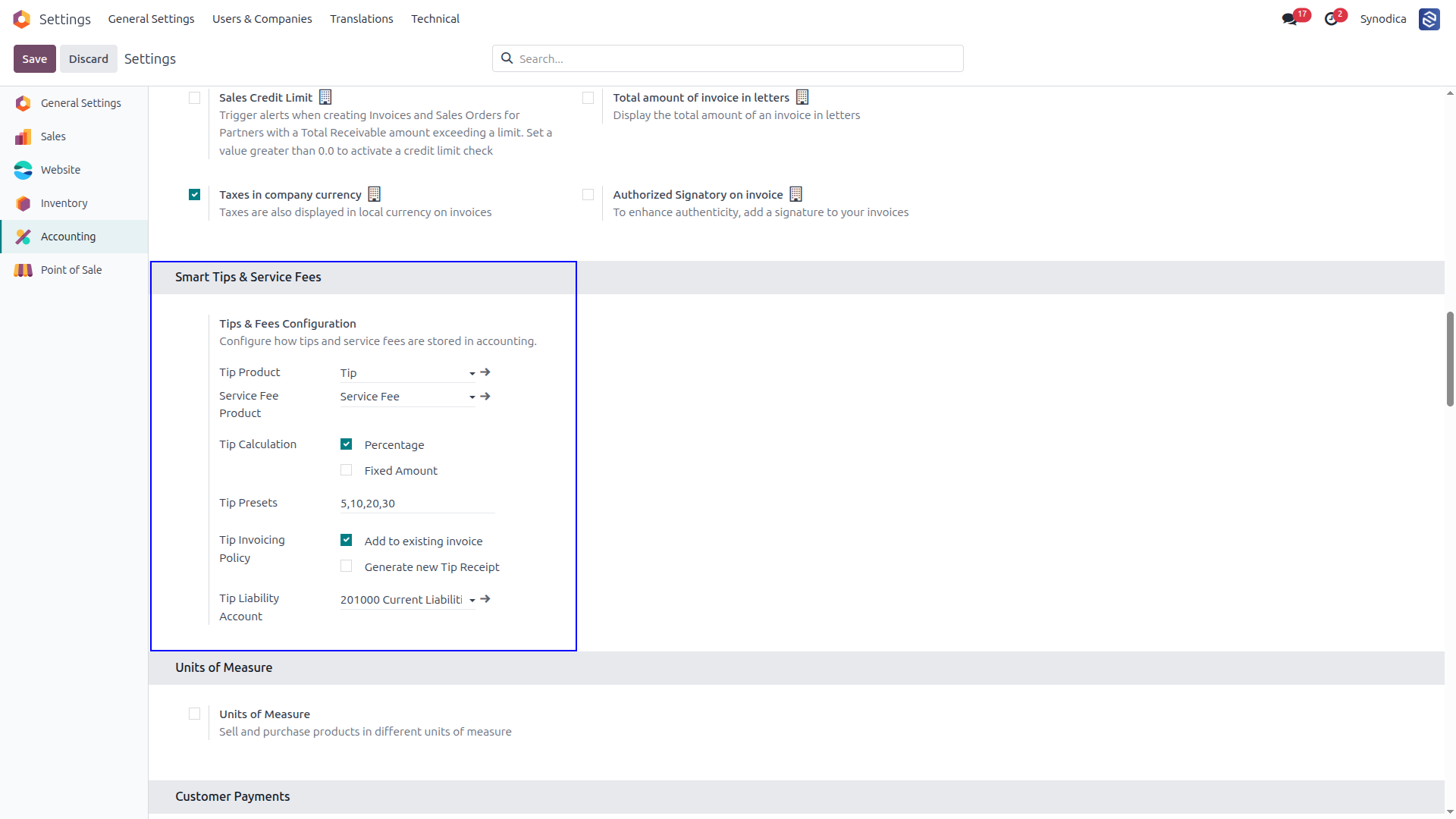
Task: Check Generate new Tip Receipt
Action: tap(347, 566)
